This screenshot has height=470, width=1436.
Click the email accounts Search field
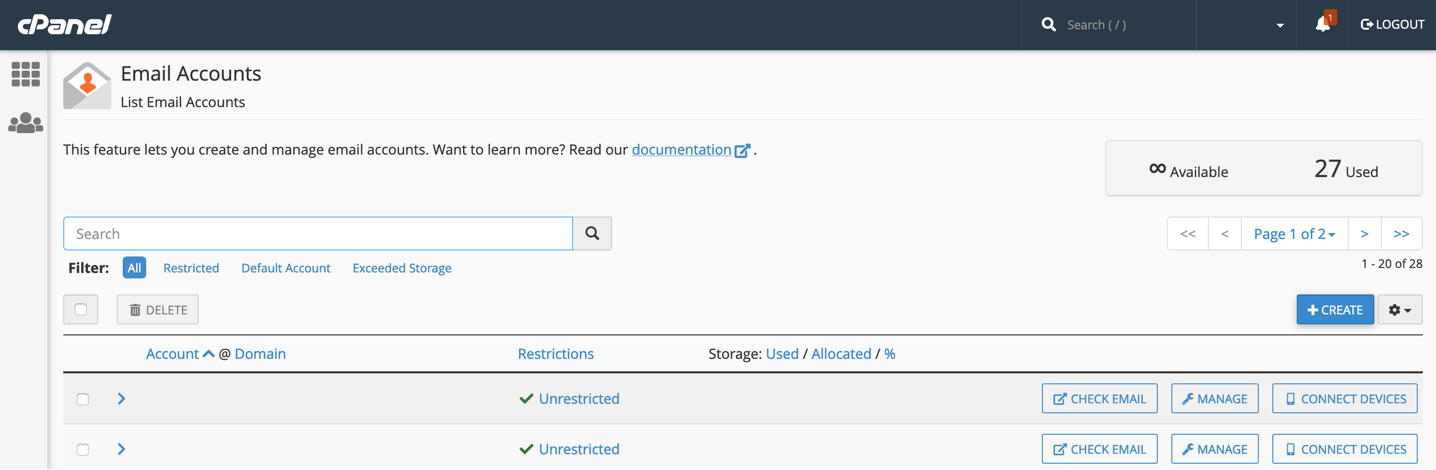pyautogui.click(x=318, y=234)
